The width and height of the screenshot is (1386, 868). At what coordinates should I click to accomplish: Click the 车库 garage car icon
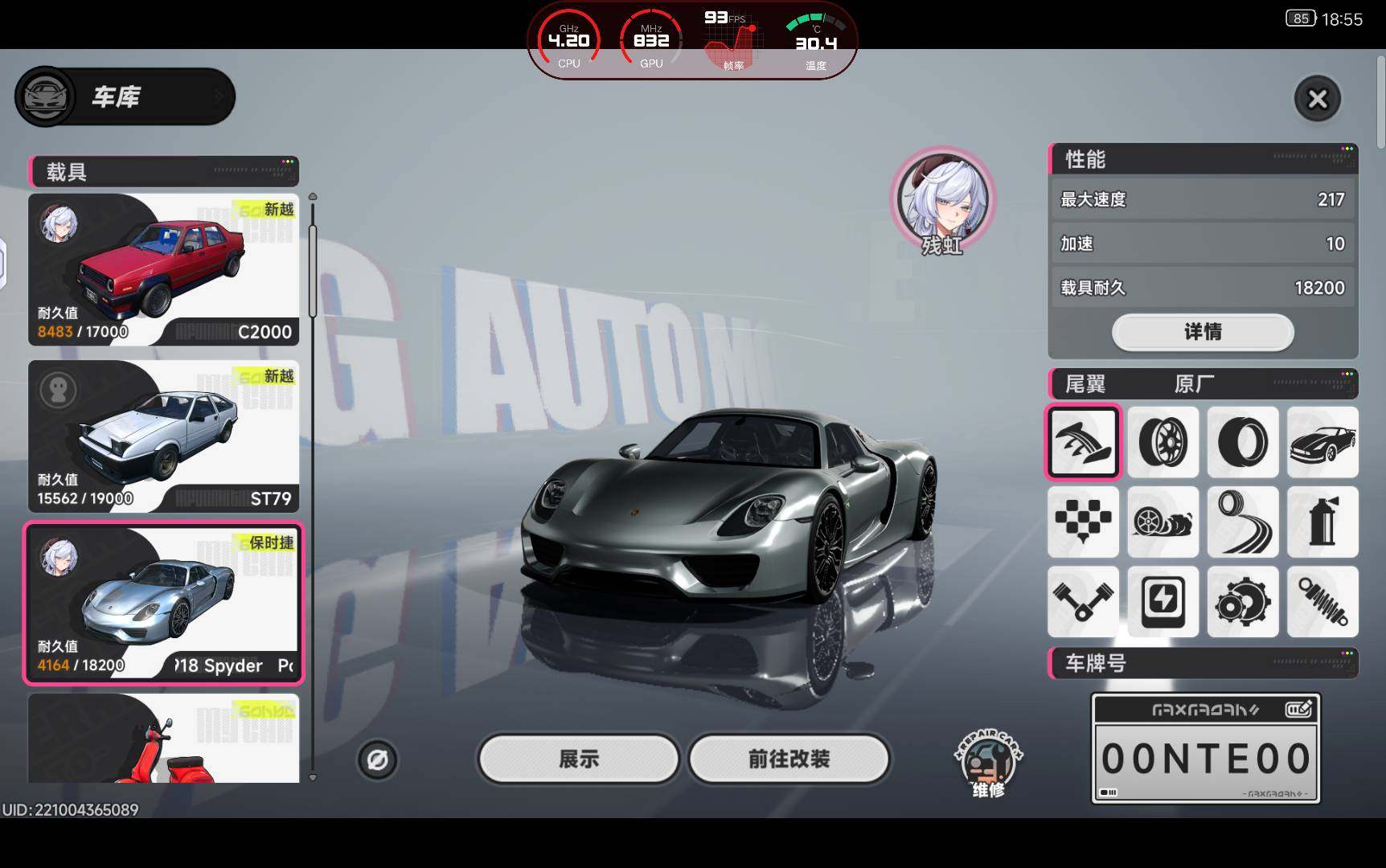(45, 96)
